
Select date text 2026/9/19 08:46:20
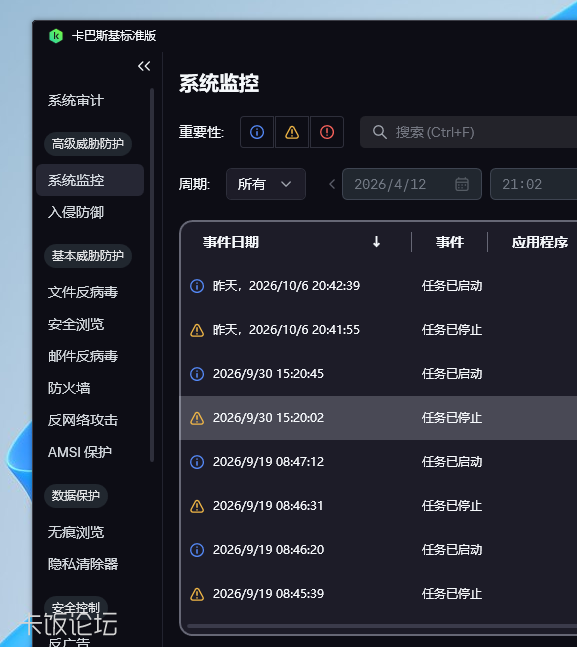[268, 550]
